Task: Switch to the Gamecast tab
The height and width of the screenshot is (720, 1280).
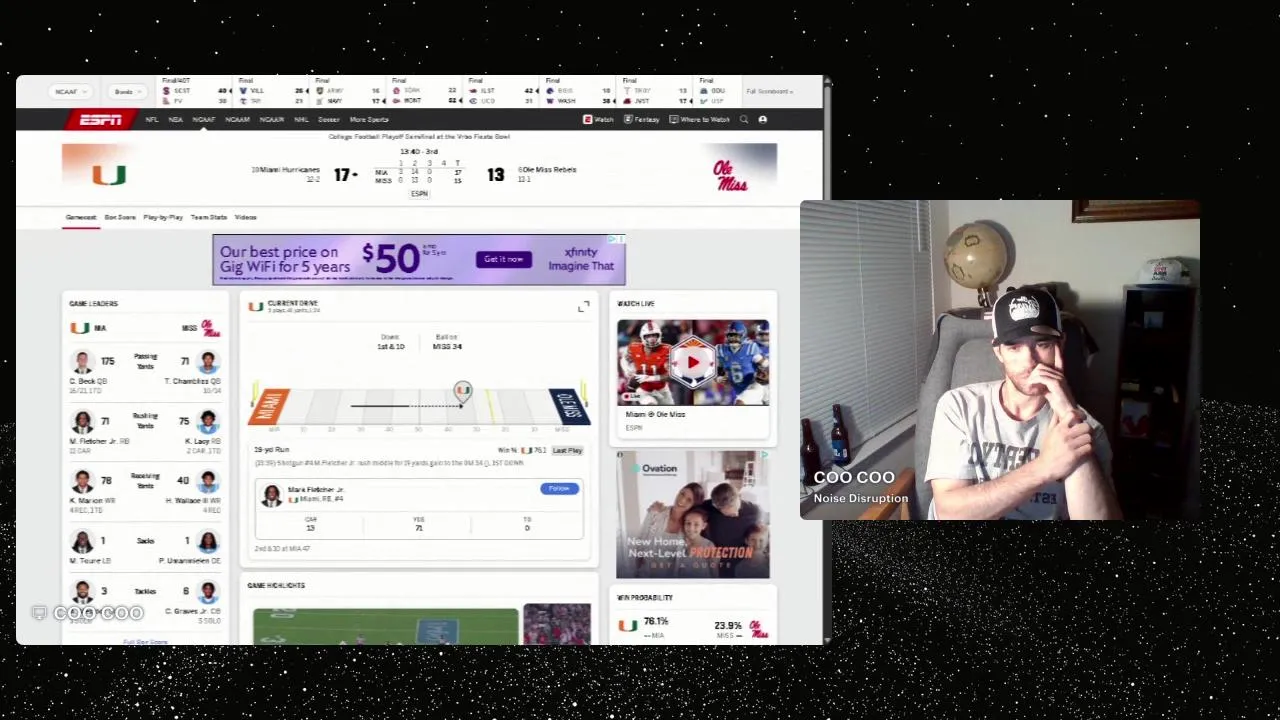Action: (81, 217)
